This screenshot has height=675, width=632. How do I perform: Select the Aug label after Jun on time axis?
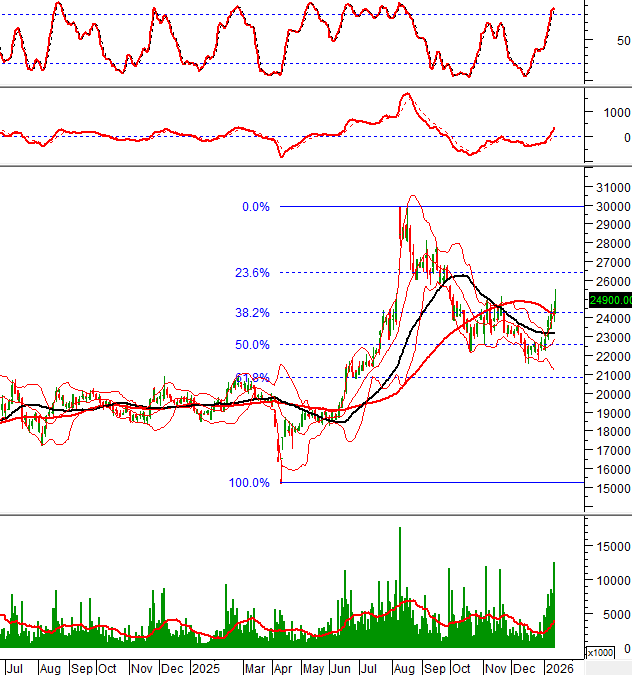tap(405, 667)
